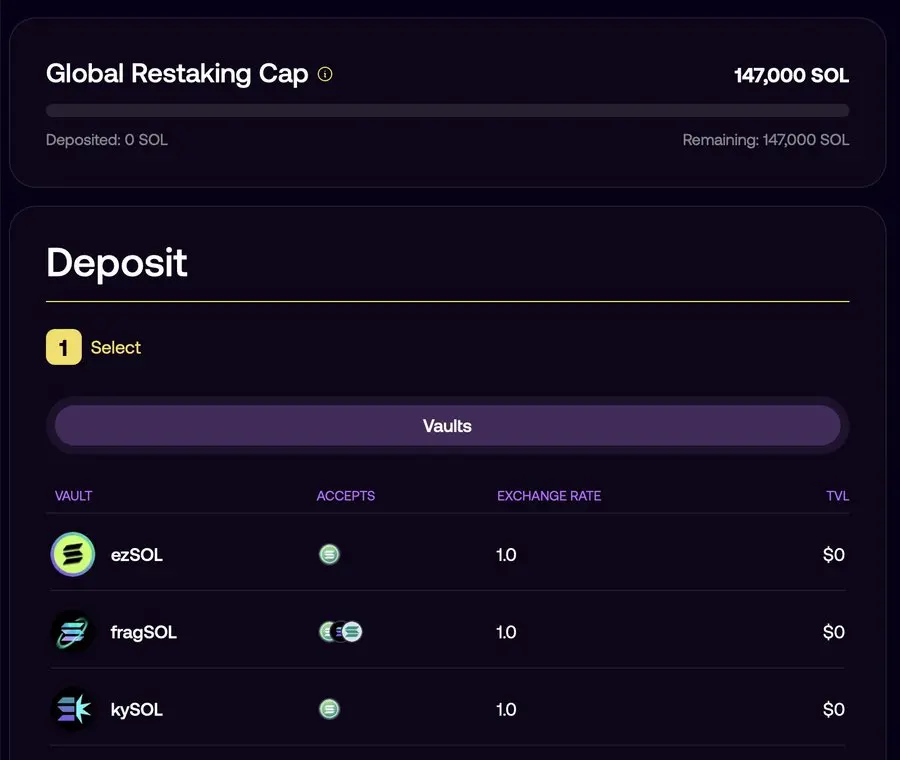
Task: Click the stacked accepted token icons for fragSOL
Action: click(340, 632)
